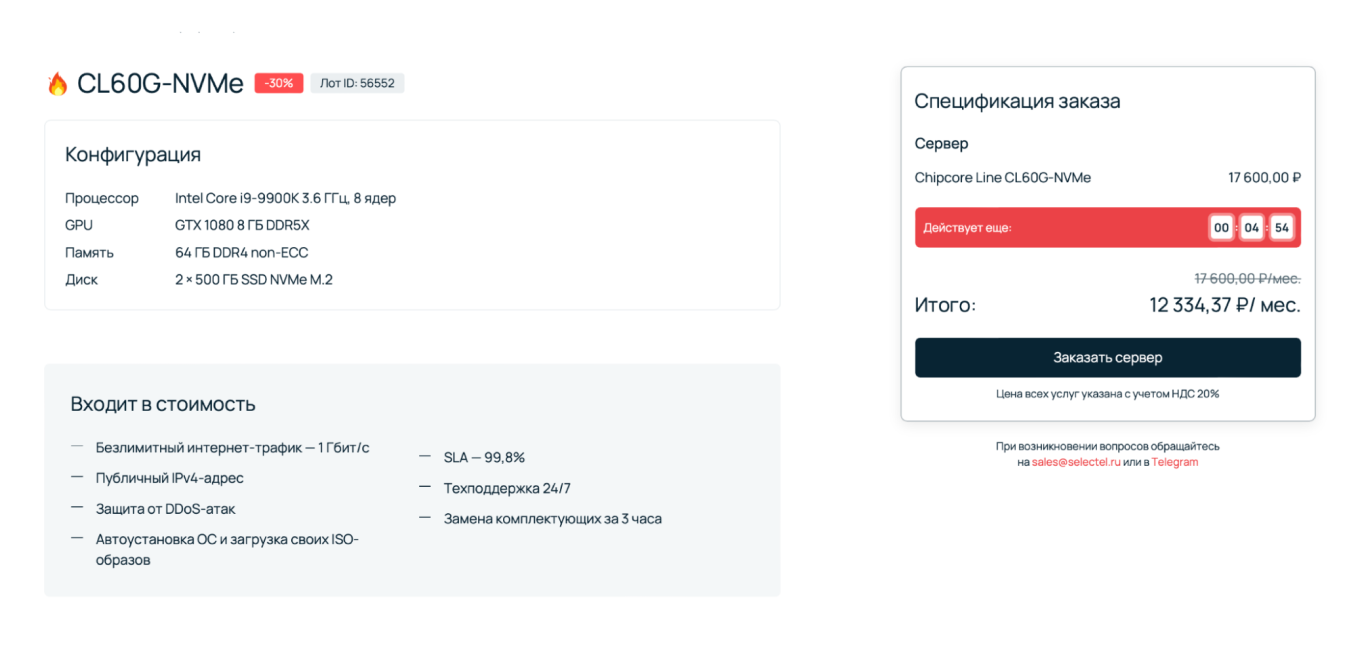Screen dimensions: 1360x663
Task: Click the crossed-out 17 600,00 ₽/мес. price
Action: point(1247,279)
